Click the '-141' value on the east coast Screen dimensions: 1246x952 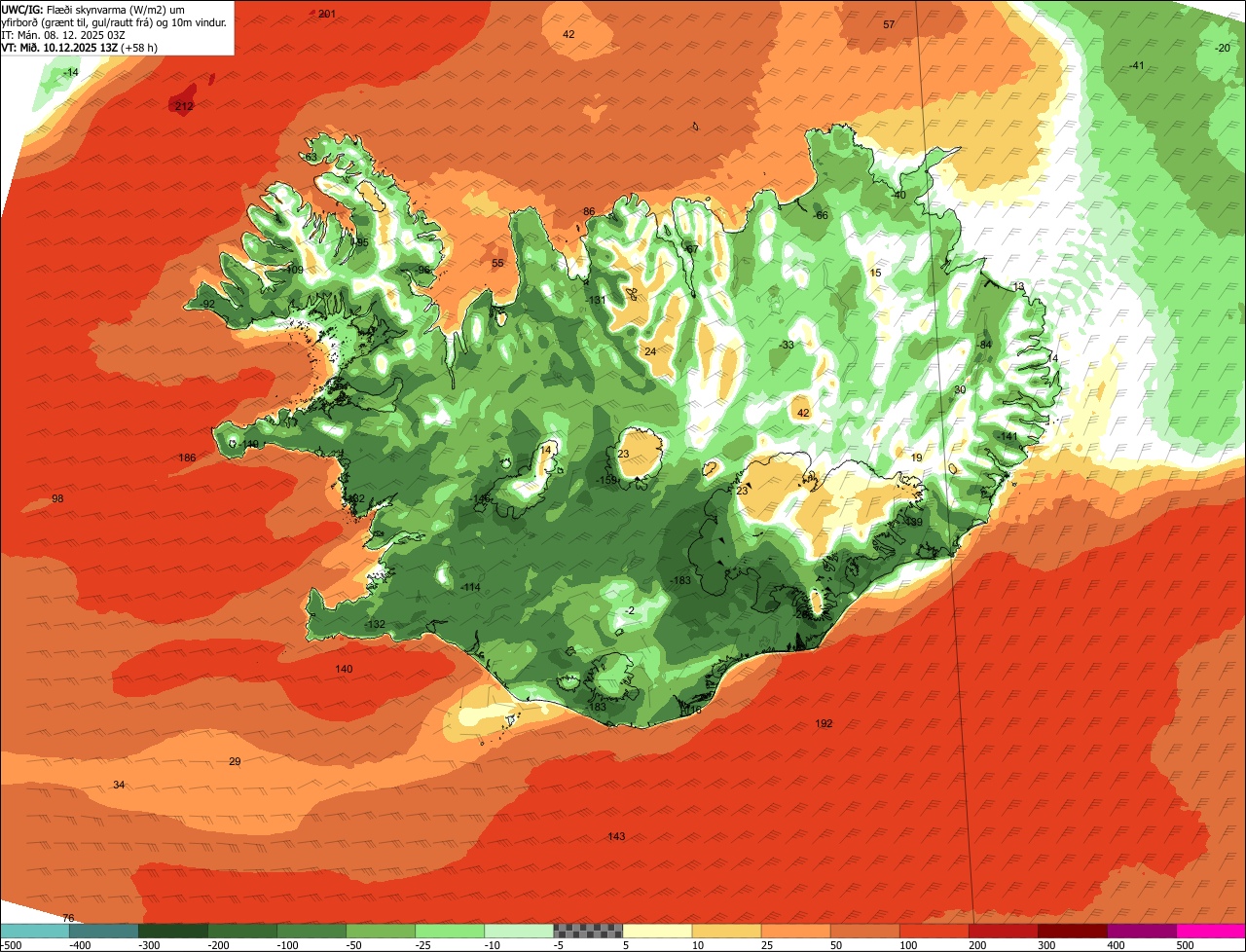click(x=1007, y=436)
